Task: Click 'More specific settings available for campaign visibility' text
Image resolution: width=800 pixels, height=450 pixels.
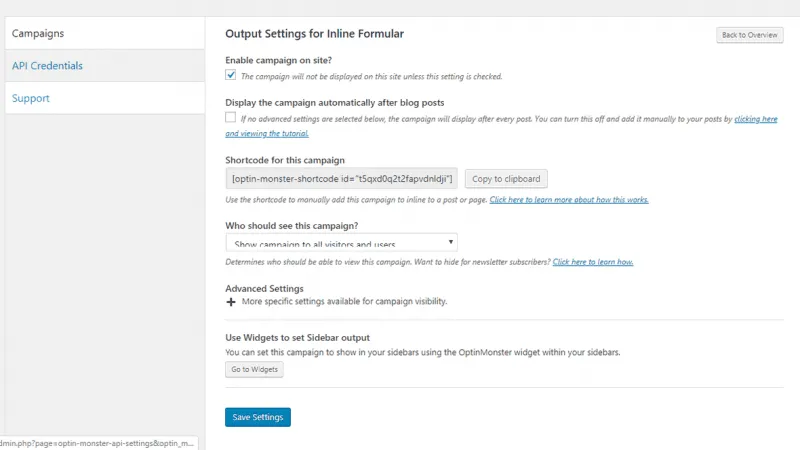Action: pyautogui.click(x=344, y=302)
